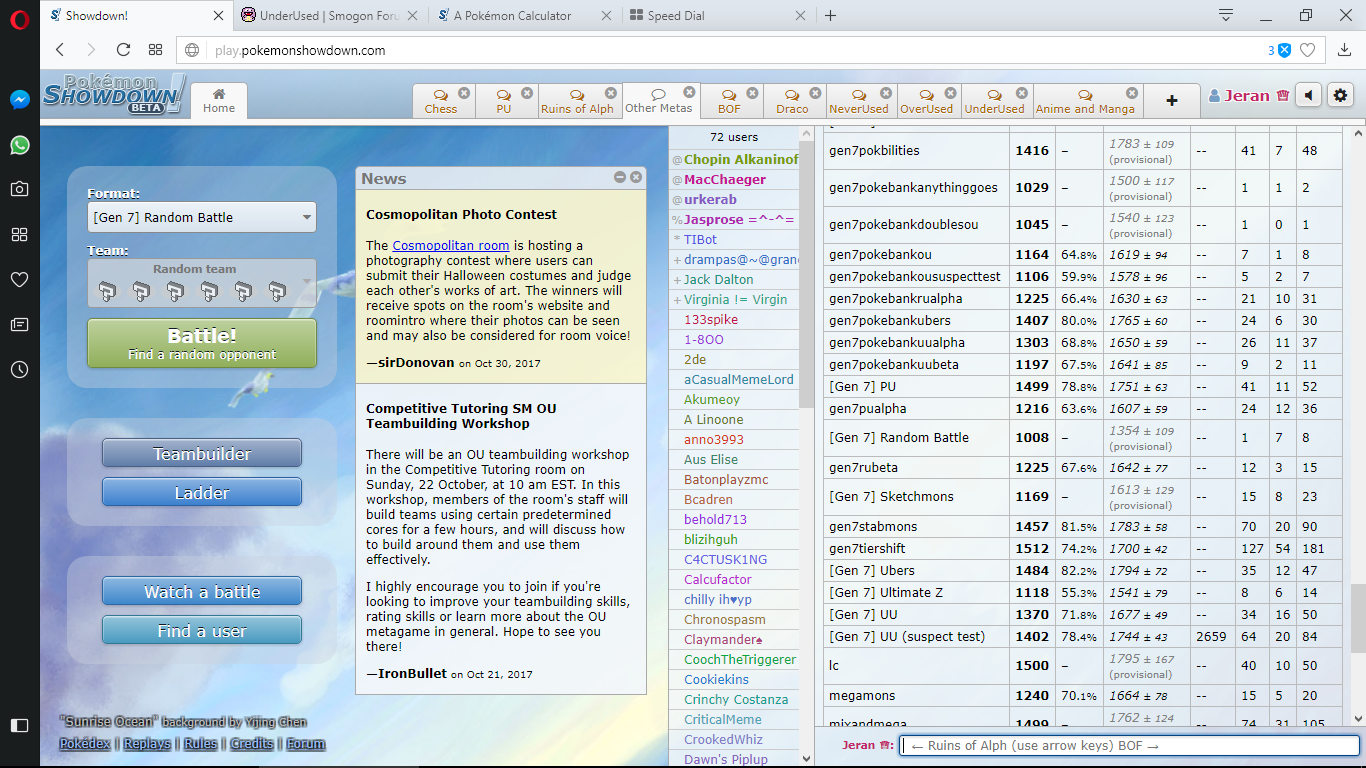Screen dimensions: 1366x768
Task: Bookmark this page with heart icon
Action: coord(1307,50)
